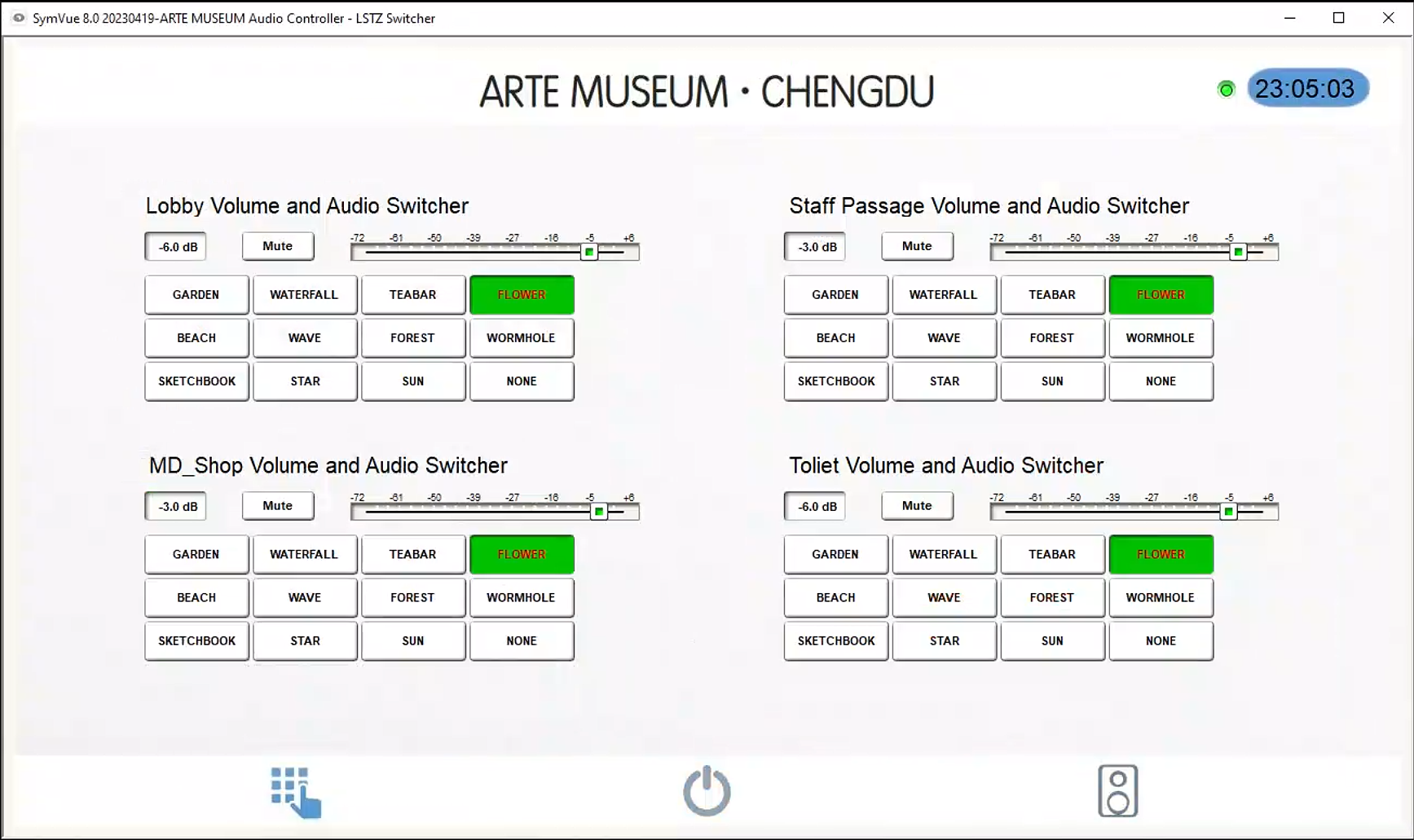Mute the Staff Passage audio
Viewport: 1414px width, 840px height.
(917, 246)
